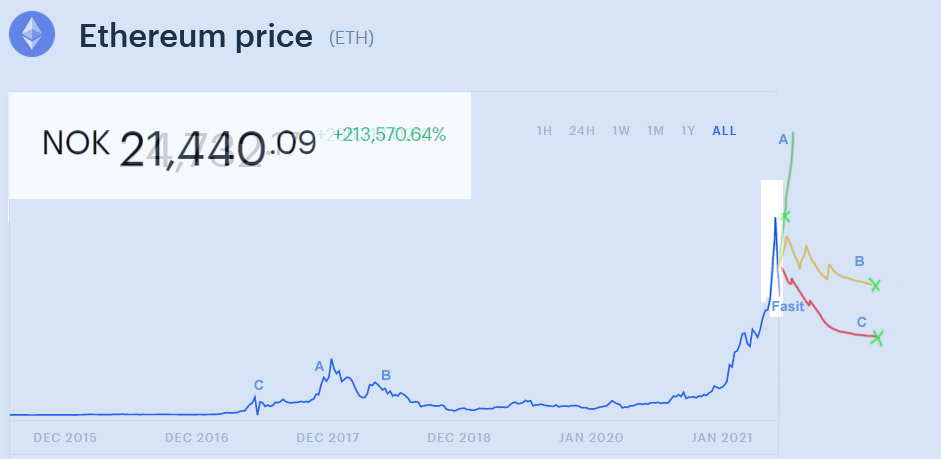Show the 1W price range
The height and width of the screenshot is (459, 941).
pos(621,131)
